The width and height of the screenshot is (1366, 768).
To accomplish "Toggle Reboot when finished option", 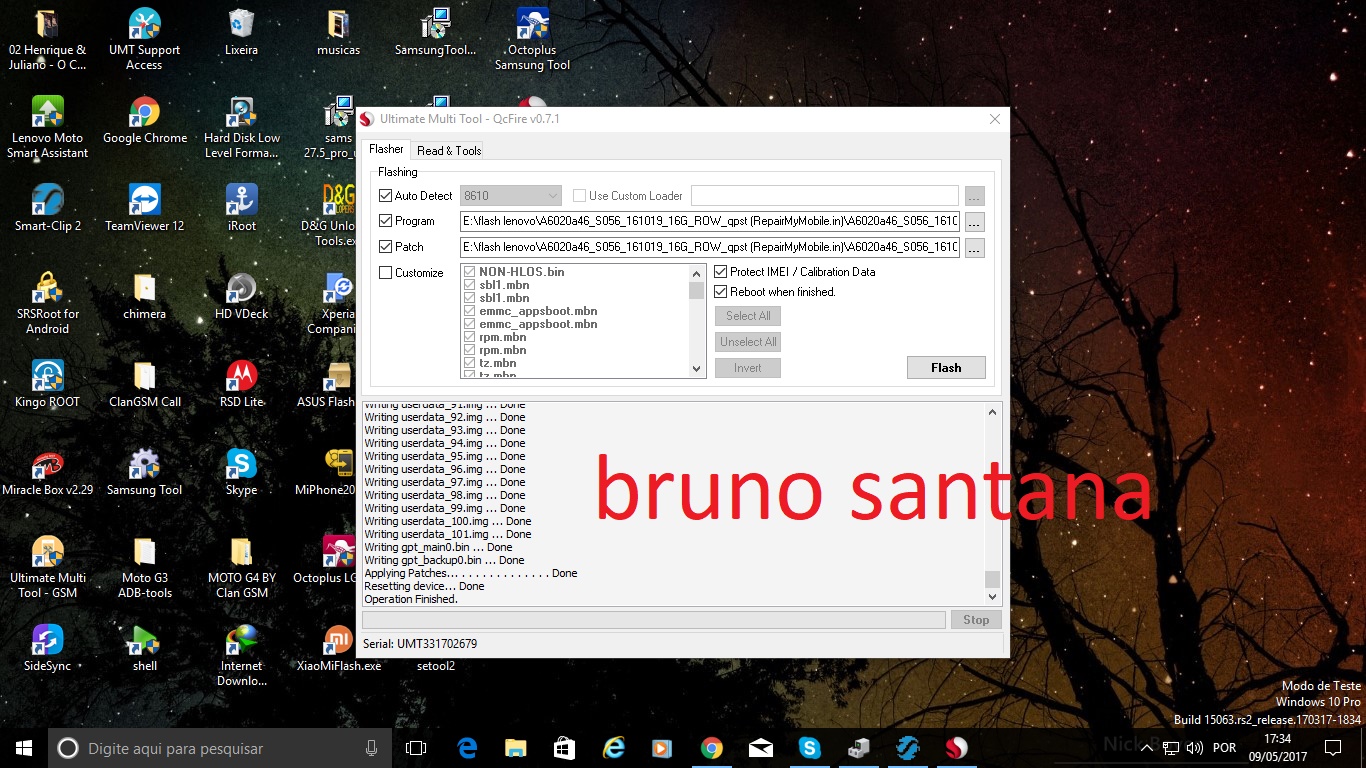I will (721, 292).
